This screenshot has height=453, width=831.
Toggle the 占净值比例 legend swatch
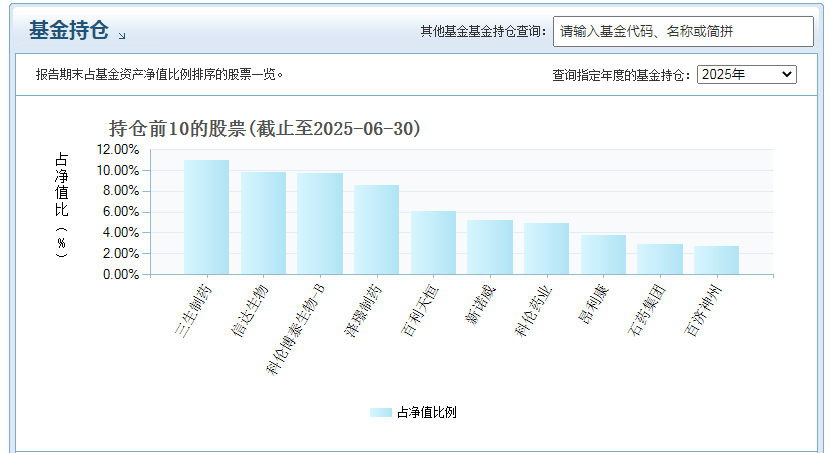tap(381, 412)
